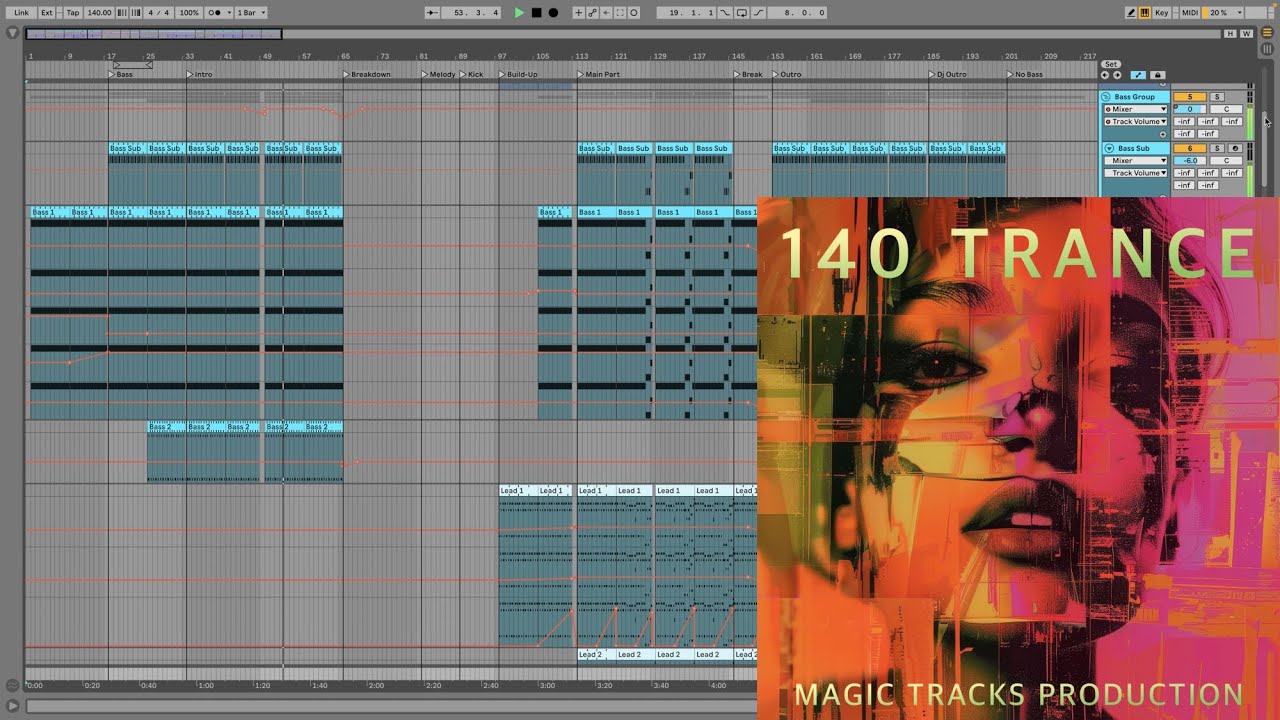1280x720 pixels.
Task: Toggle the Punch-Out switch icon
Action: click(x=759, y=13)
